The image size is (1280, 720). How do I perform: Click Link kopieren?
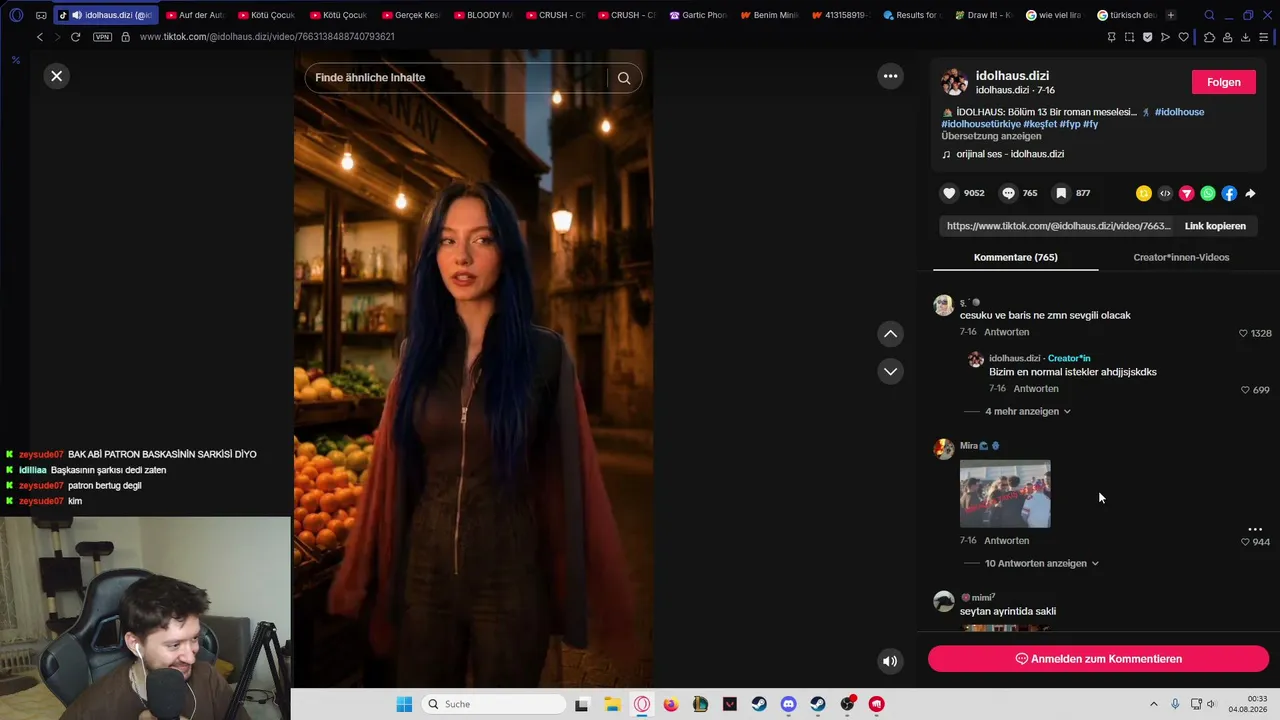[x=1215, y=226]
